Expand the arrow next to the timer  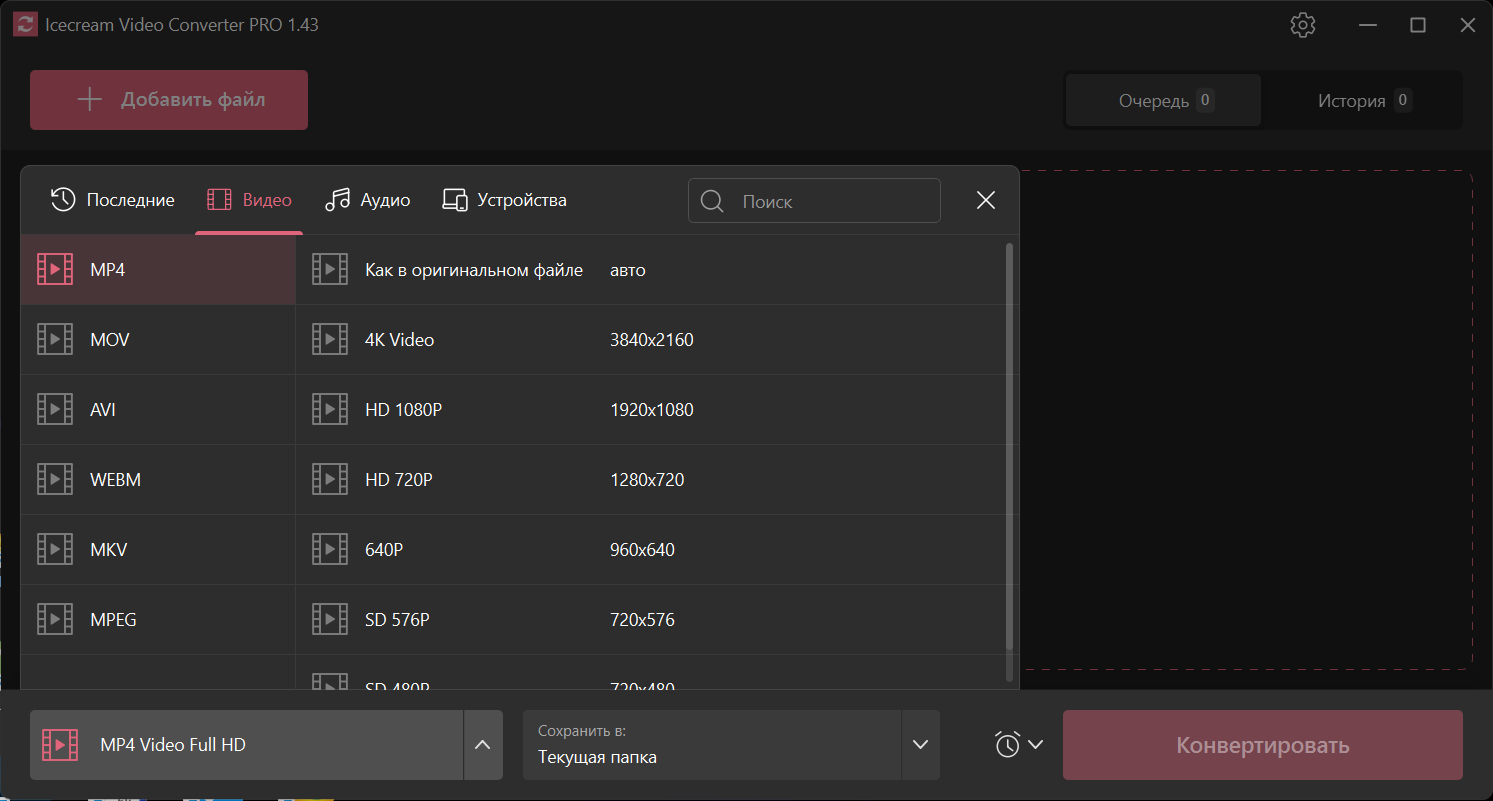(x=1035, y=745)
